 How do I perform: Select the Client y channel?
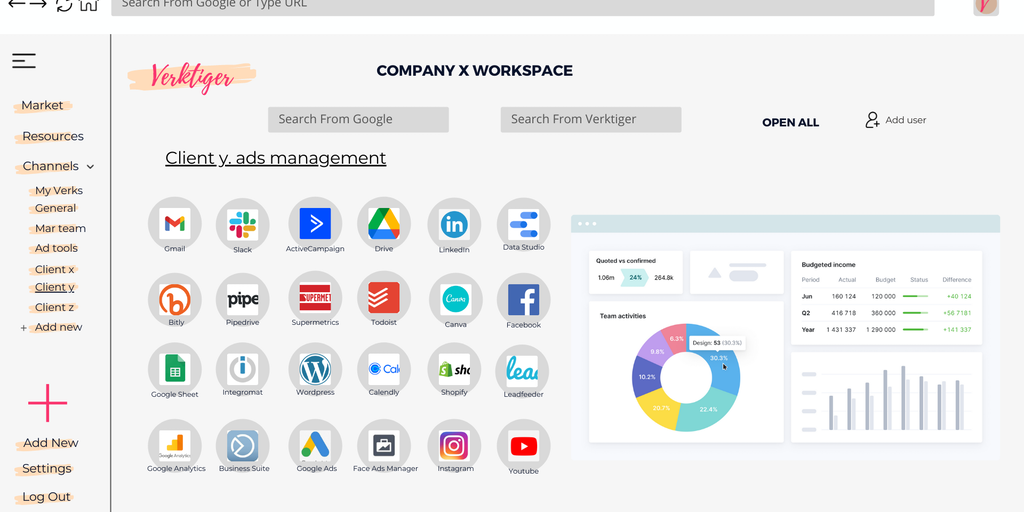click(x=55, y=287)
